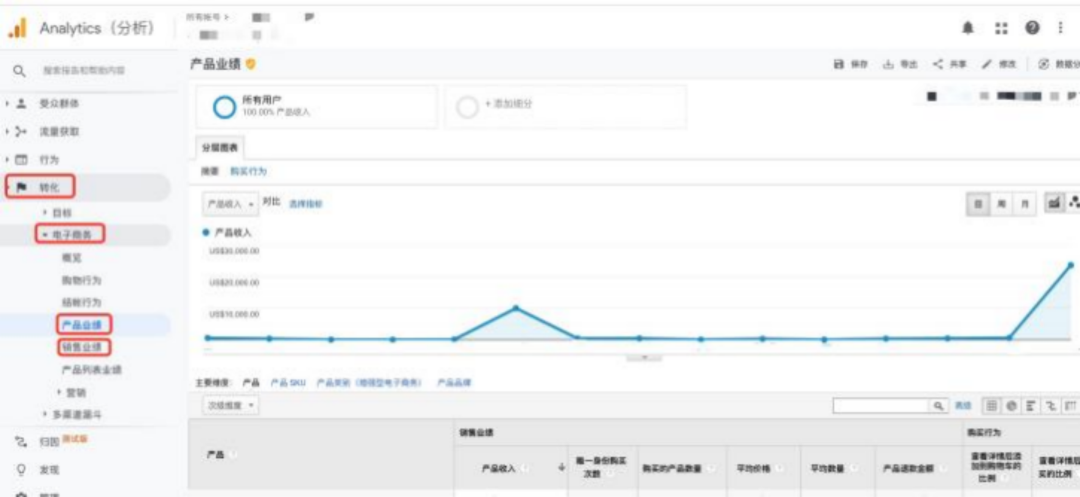
Task: Open the 产品列表业绩 report
Action: (92, 370)
